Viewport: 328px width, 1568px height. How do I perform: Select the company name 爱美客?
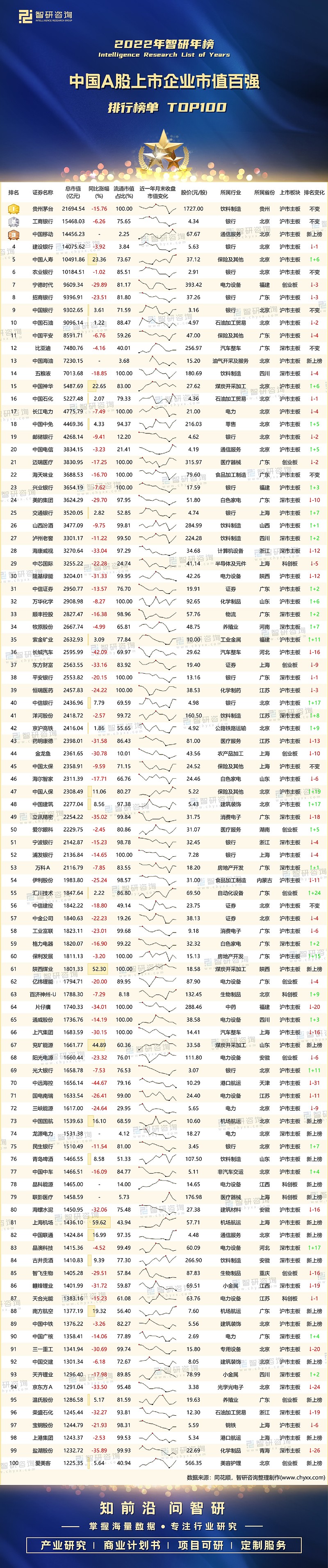(x=43, y=1464)
